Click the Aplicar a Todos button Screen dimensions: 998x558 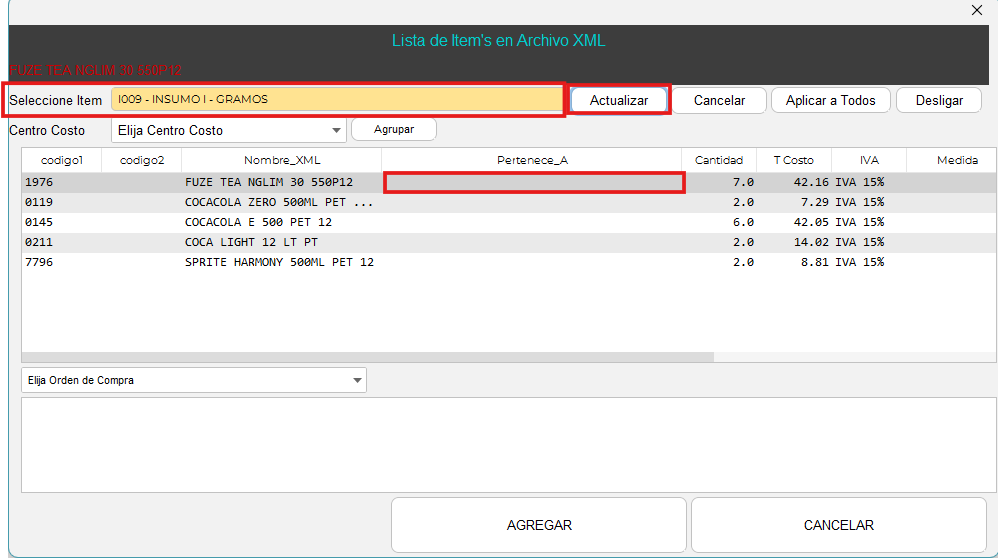[x=830, y=100]
